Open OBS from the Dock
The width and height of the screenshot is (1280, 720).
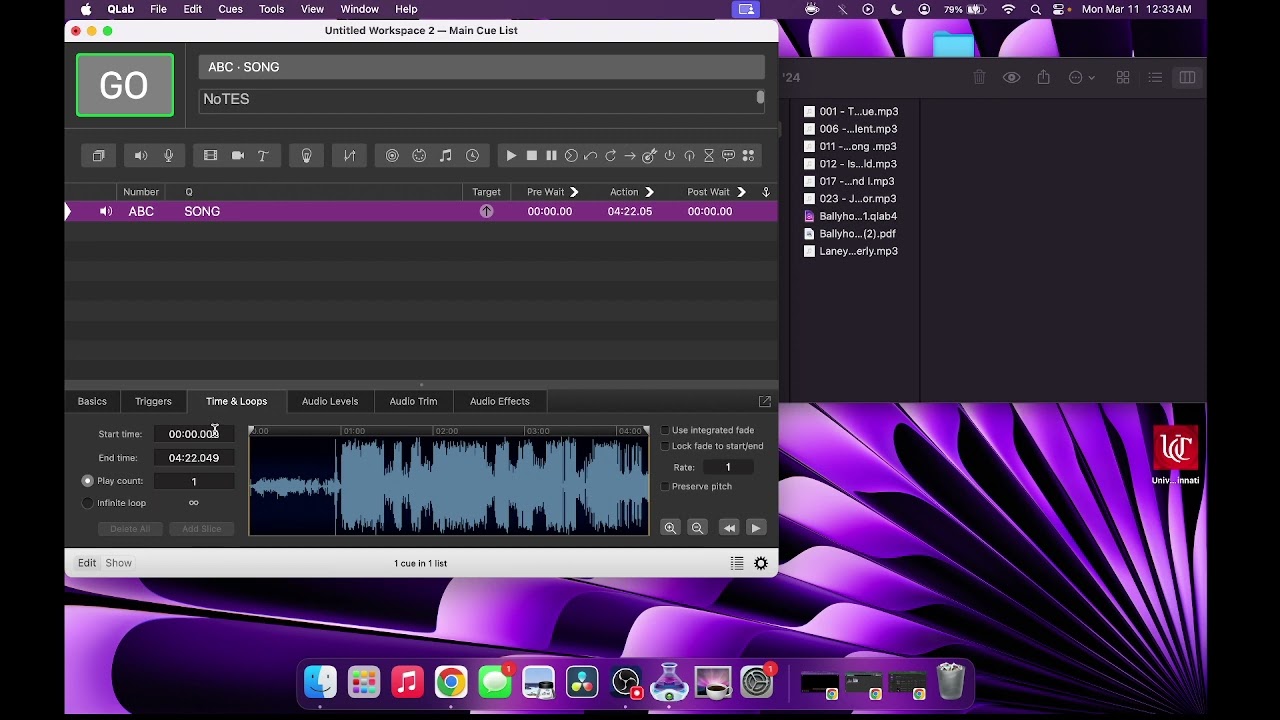coord(625,682)
